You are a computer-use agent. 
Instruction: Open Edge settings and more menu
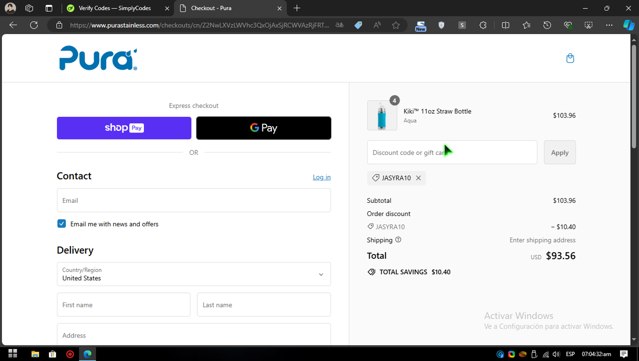(609, 25)
